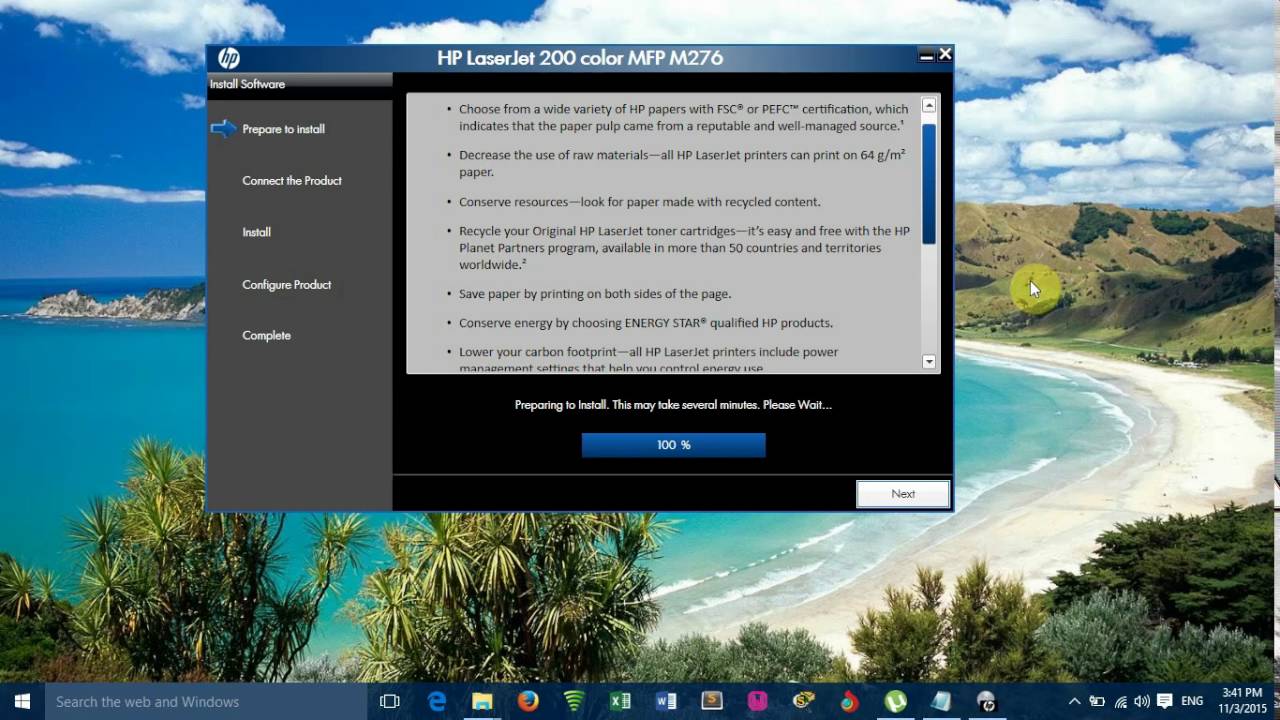Click the Preparing to Install status message

pos(673,405)
